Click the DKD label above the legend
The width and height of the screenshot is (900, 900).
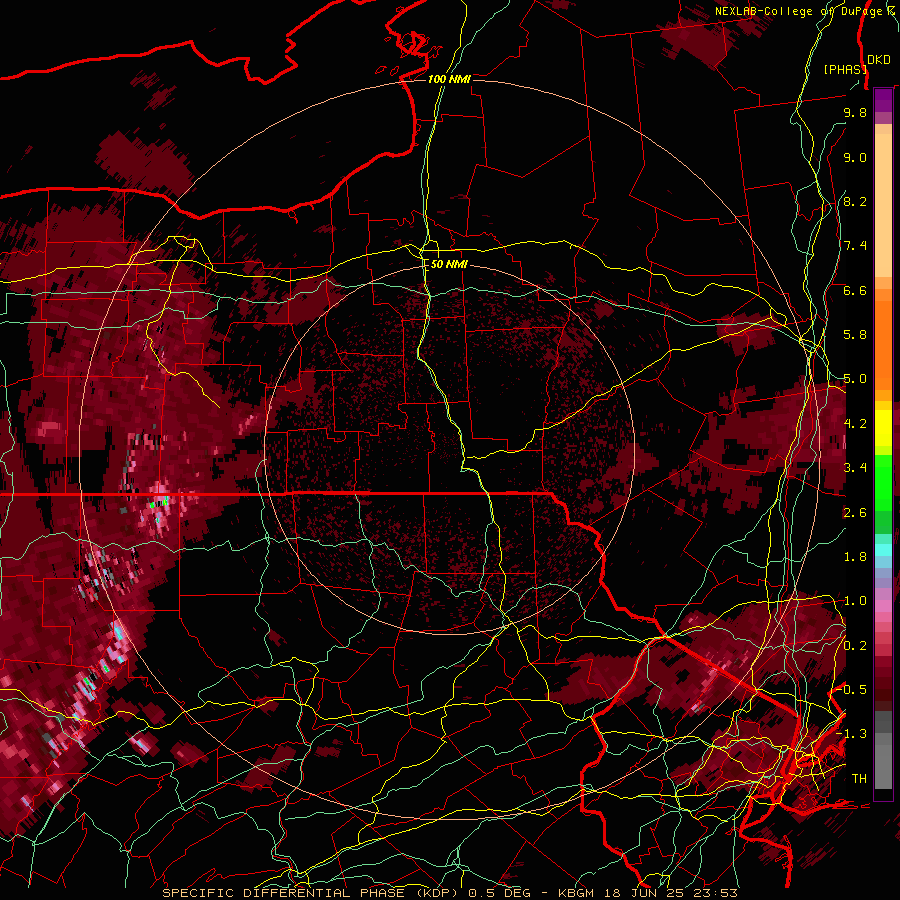click(x=879, y=60)
